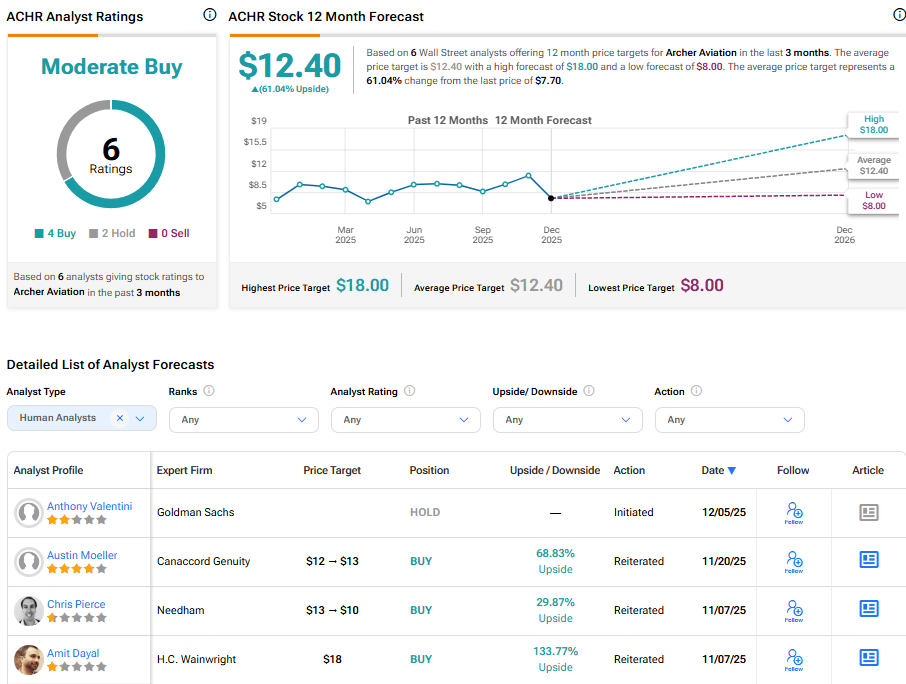Open H.C. Wainwright article icon
This screenshot has height=684, width=906.
[869, 659]
